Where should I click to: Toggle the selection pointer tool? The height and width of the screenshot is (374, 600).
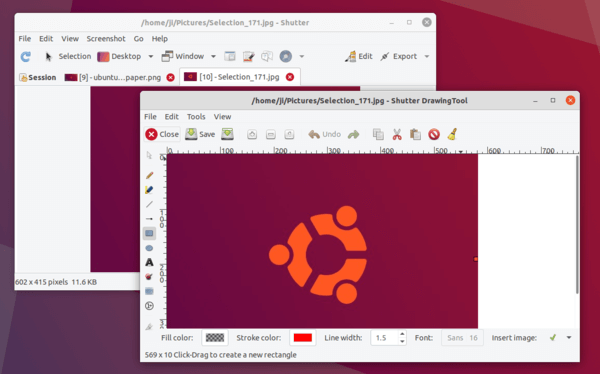pos(149,155)
